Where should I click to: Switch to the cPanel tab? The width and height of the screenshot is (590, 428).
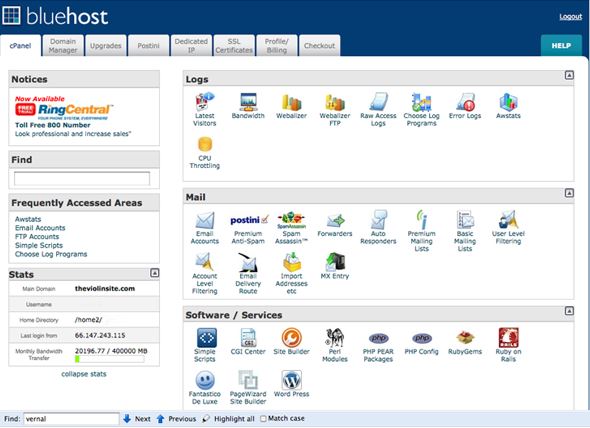pos(20,46)
